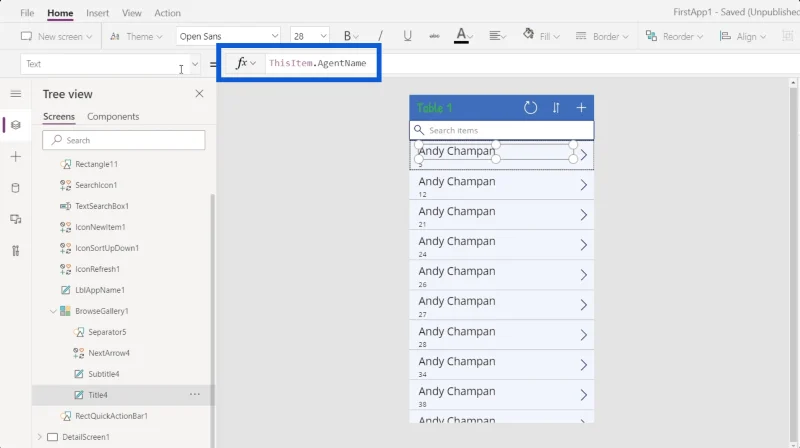Image resolution: width=800 pixels, height=448 pixels.
Task: Open the Title4 more options ellipsis
Action: point(195,394)
